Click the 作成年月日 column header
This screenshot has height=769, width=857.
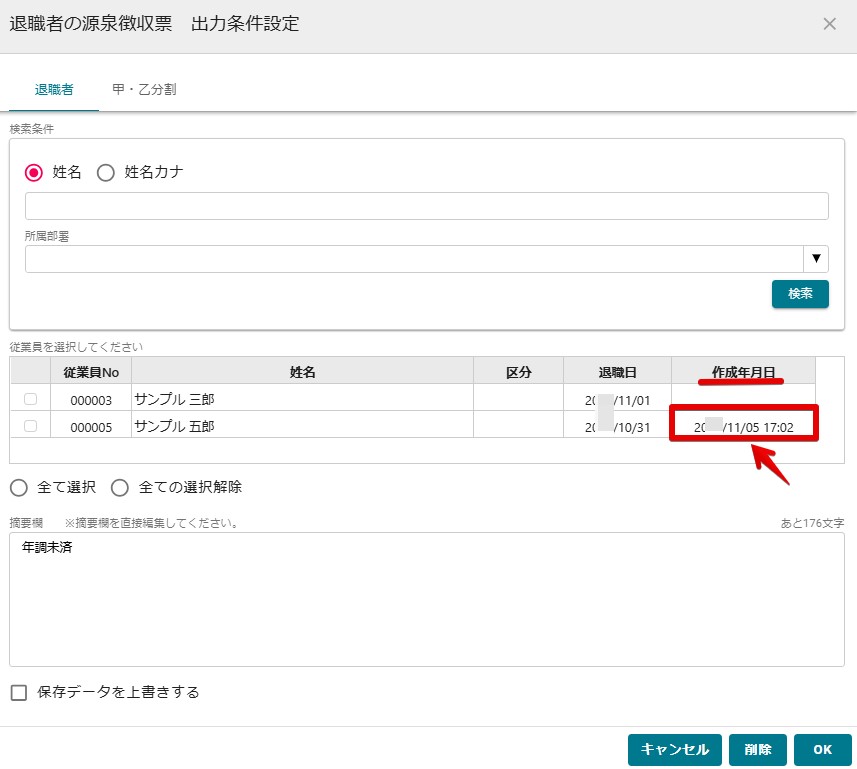click(743, 372)
